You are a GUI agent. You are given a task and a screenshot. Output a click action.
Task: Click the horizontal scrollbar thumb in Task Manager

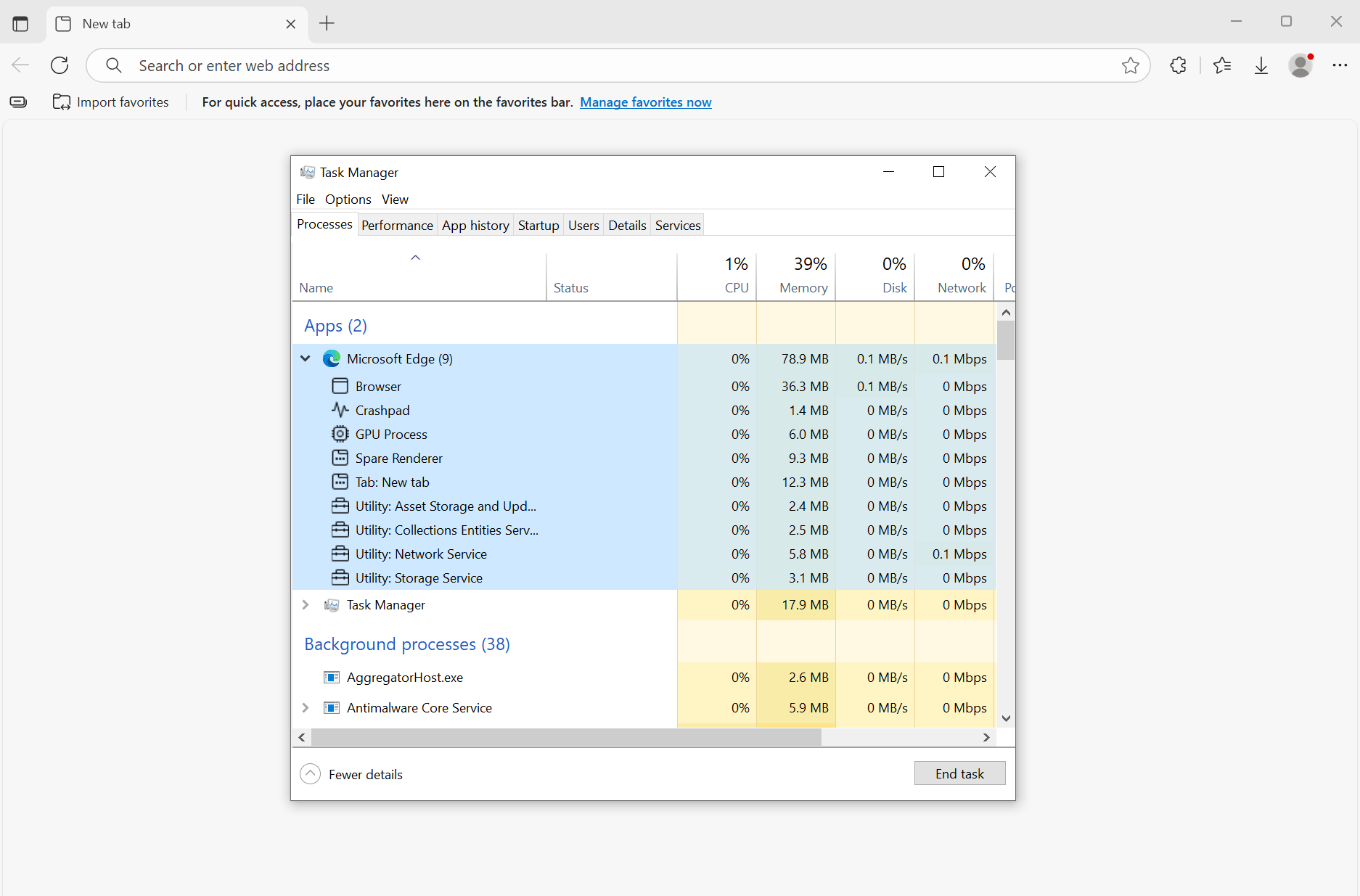tap(566, 737)
